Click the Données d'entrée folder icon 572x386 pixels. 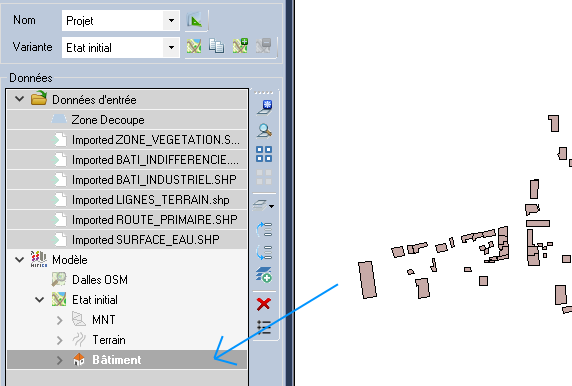click(x=39, y=99)
